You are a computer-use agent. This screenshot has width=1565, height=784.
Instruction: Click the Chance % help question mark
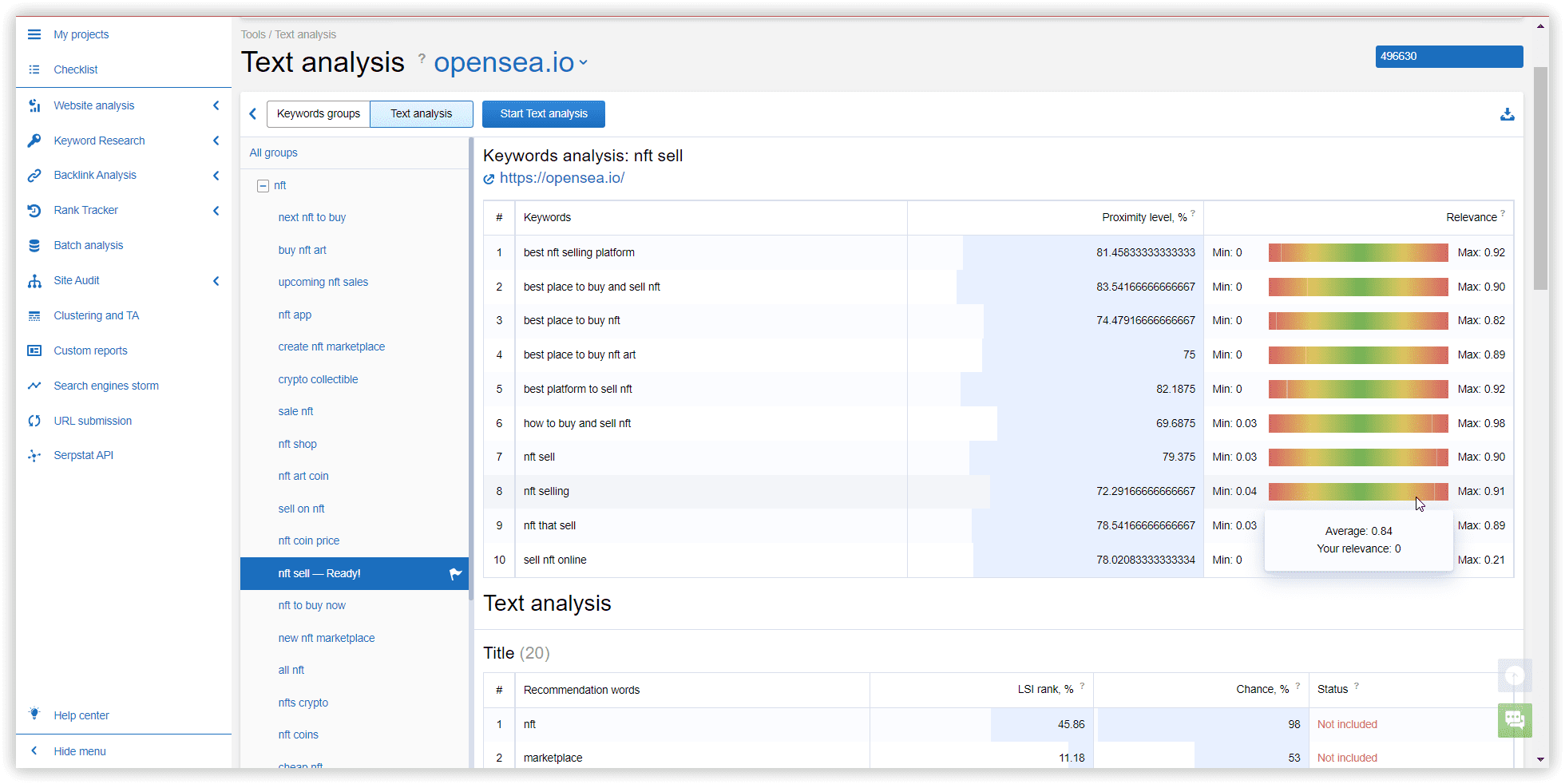[x=1298, y=686]
